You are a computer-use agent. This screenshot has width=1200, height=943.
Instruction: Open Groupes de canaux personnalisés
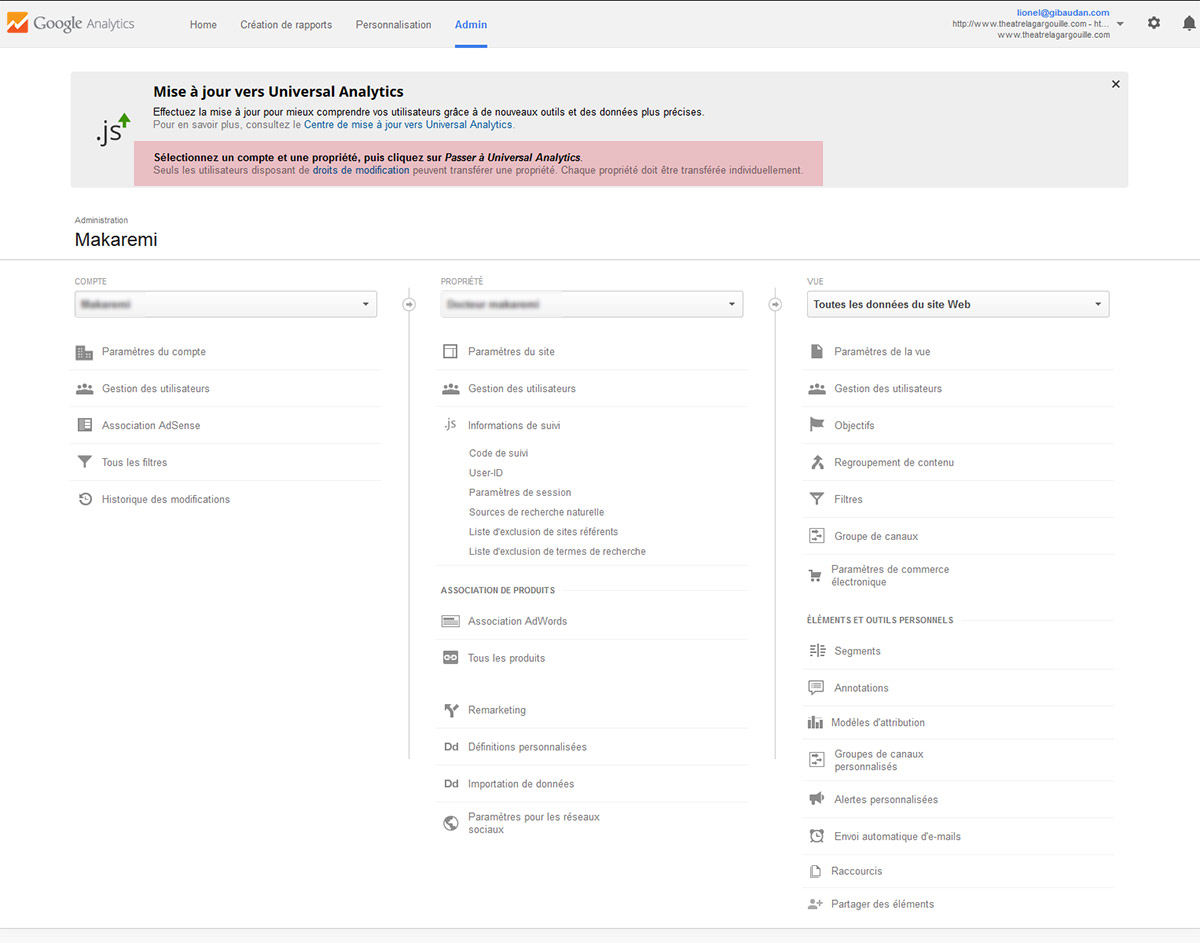click(879, 760)
